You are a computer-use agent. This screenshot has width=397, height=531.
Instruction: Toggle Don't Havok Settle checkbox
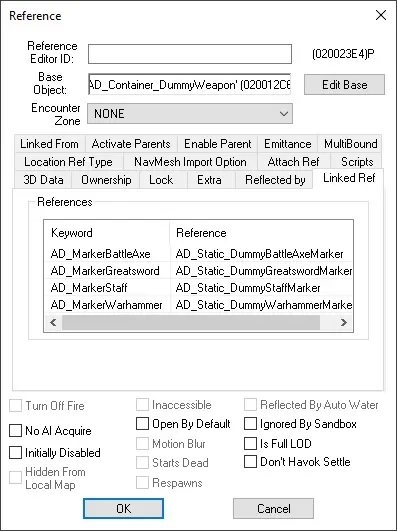click(x=250, y=462)
